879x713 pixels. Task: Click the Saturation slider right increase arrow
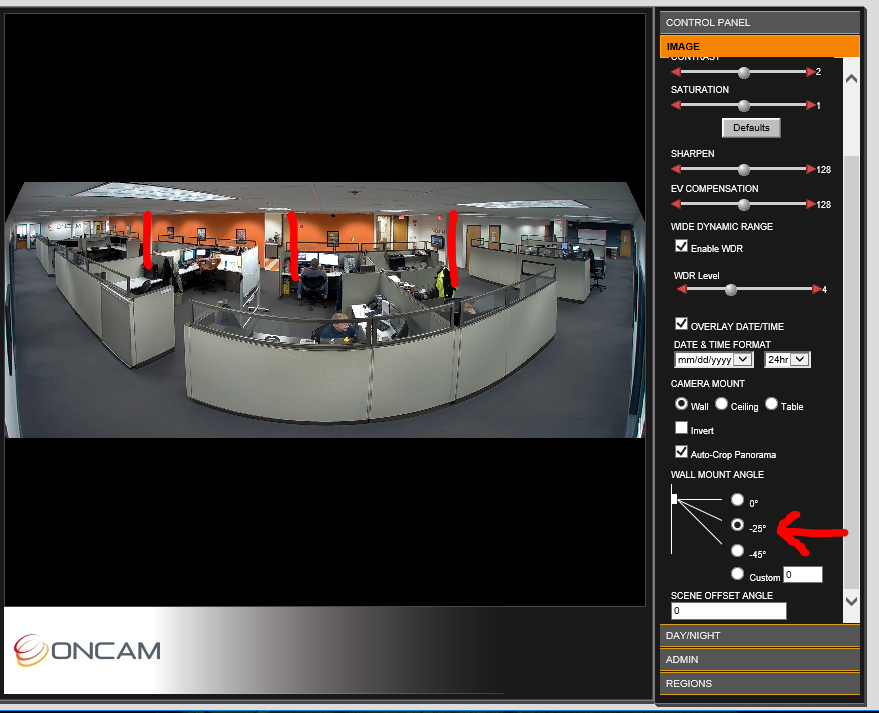[811, 105]
